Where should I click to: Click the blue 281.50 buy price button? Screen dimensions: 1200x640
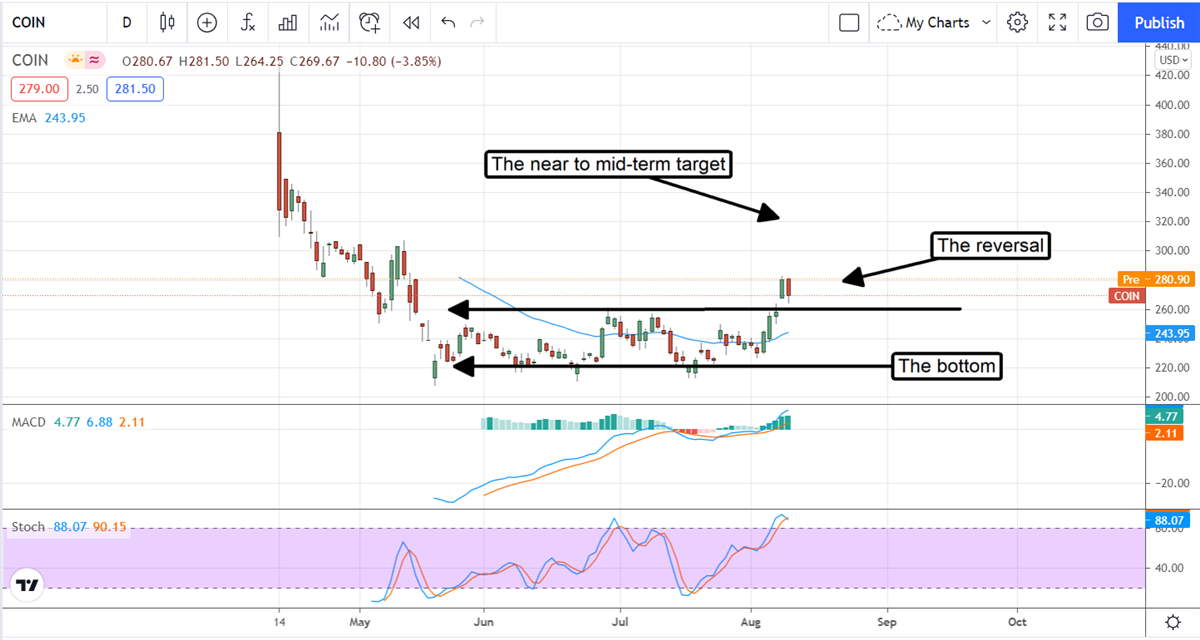coord(140,89)
